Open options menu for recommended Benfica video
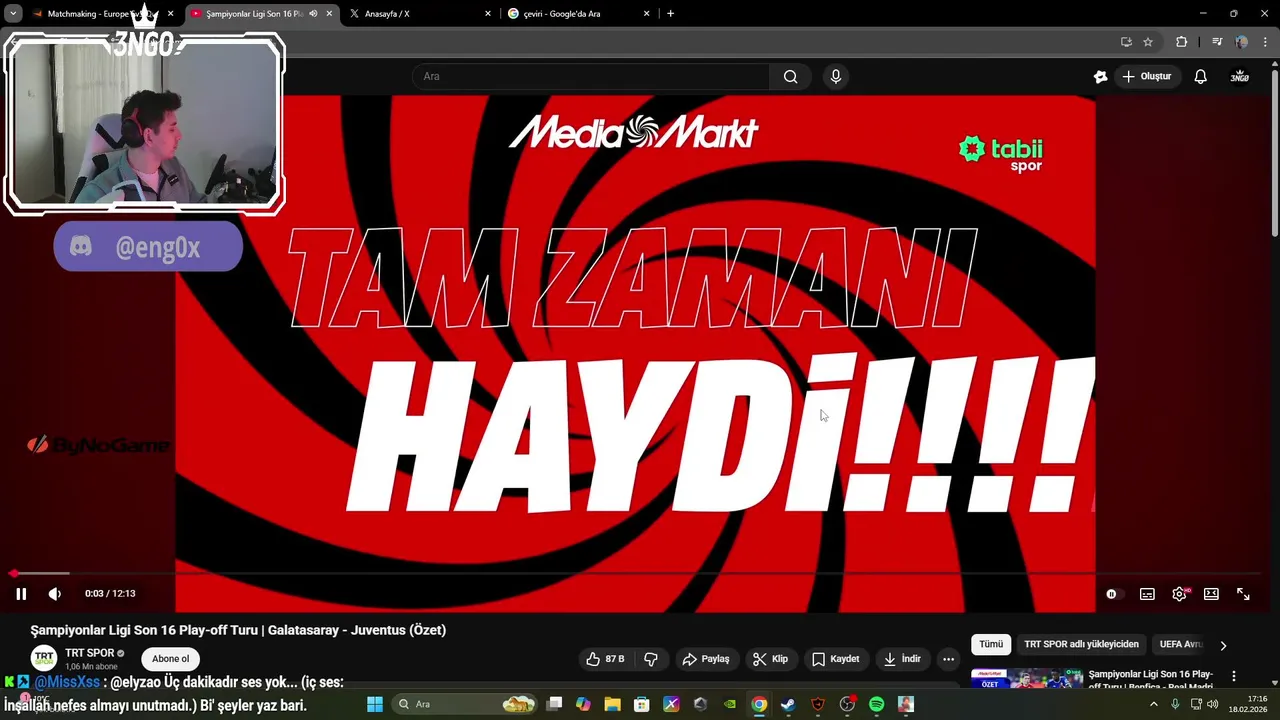Image resolution: width=1280 pixels, height=720 pixels. pos(1234,677)
